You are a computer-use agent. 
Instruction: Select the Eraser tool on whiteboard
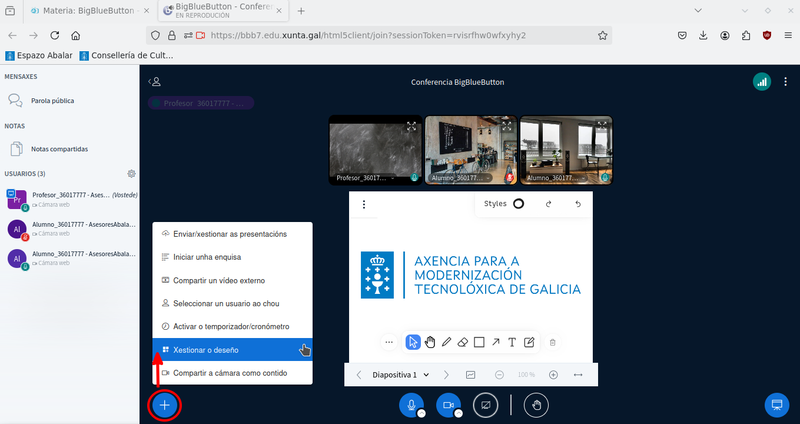pyautogui.click(x=462, y=342)
